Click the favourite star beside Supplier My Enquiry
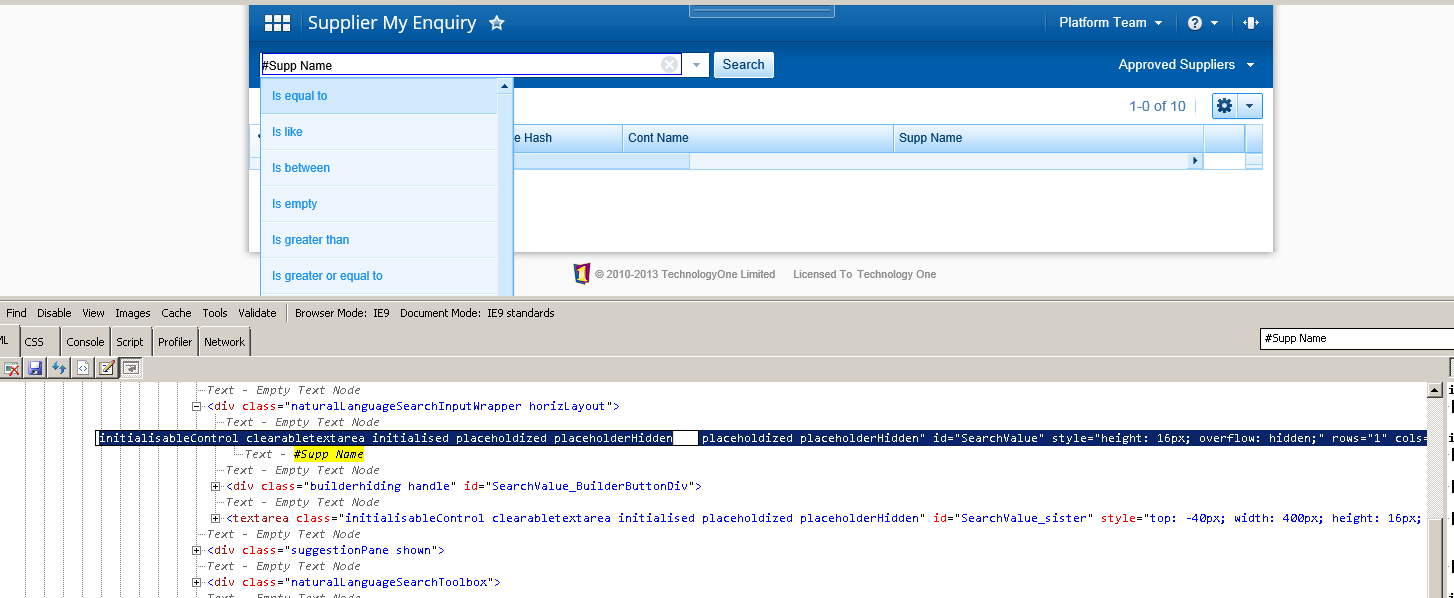 [497, 23]
